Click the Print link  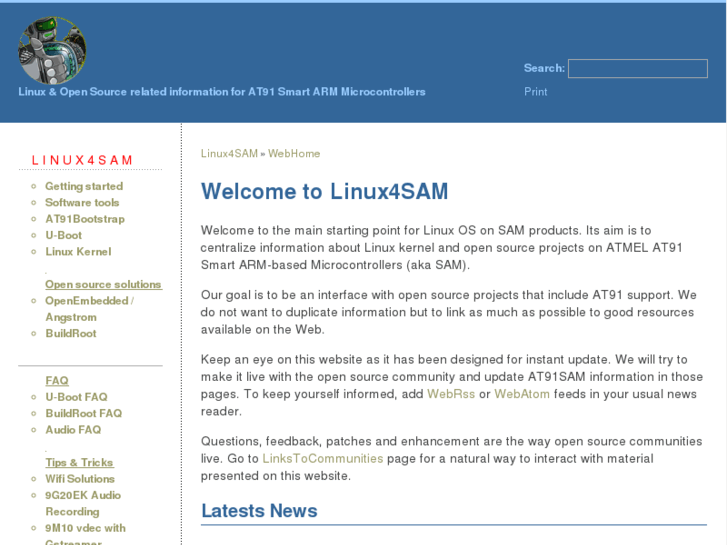pyautogui.click(x=536, y=92)
